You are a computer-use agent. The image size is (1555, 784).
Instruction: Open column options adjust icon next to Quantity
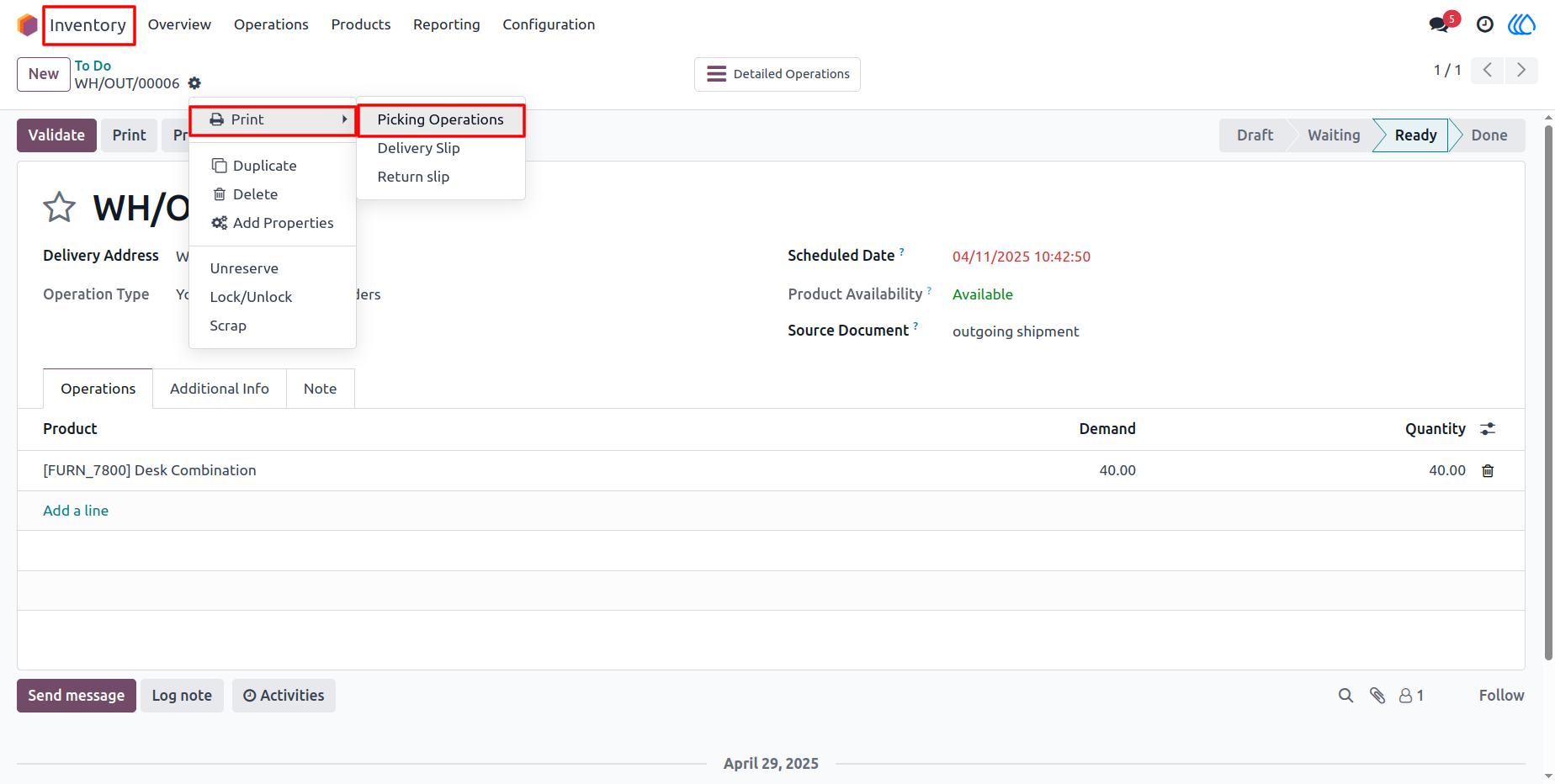point(1488,429)
